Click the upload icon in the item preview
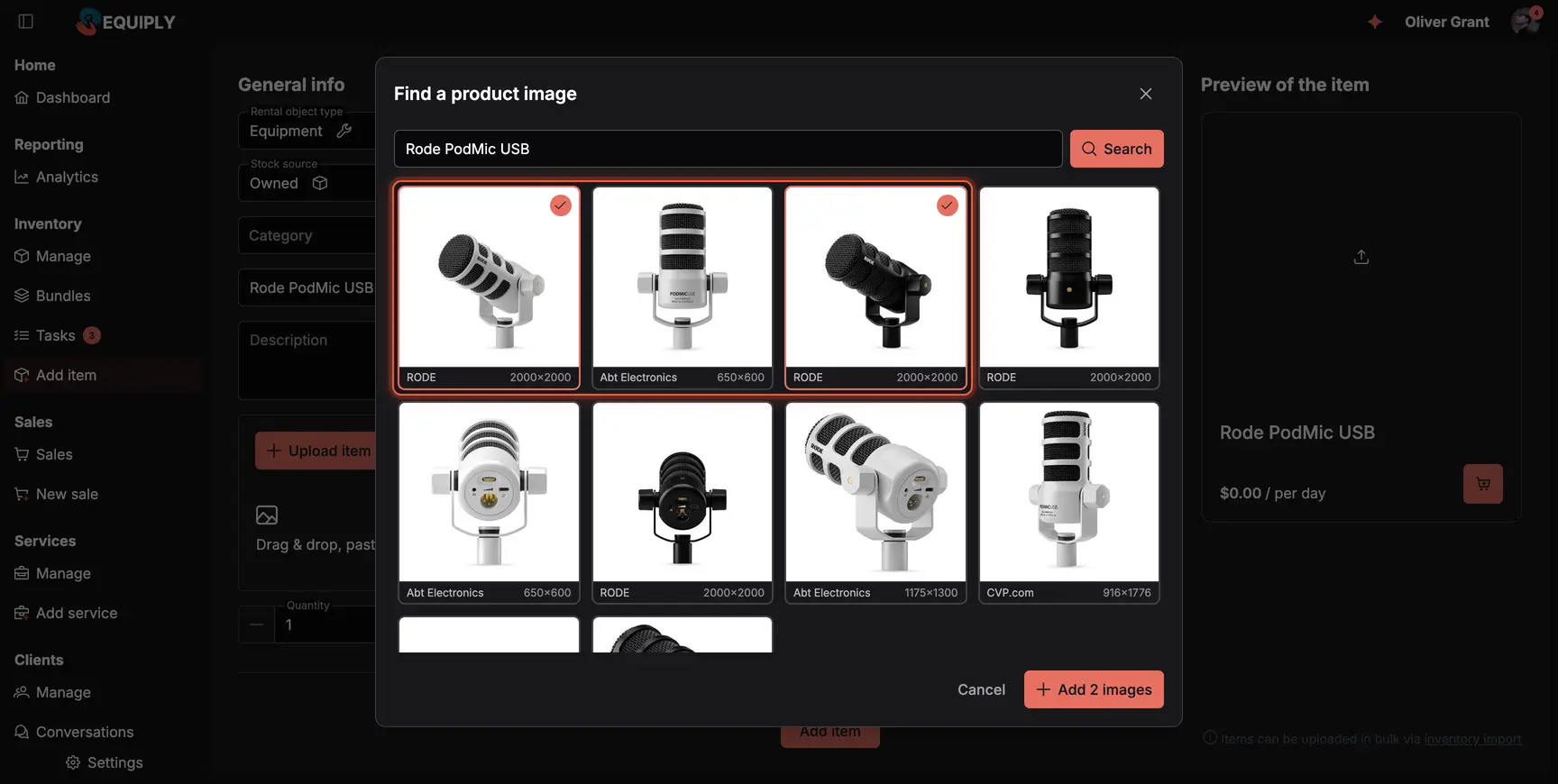This screenshot has height=784, width=1558. tap(1361, 257)
